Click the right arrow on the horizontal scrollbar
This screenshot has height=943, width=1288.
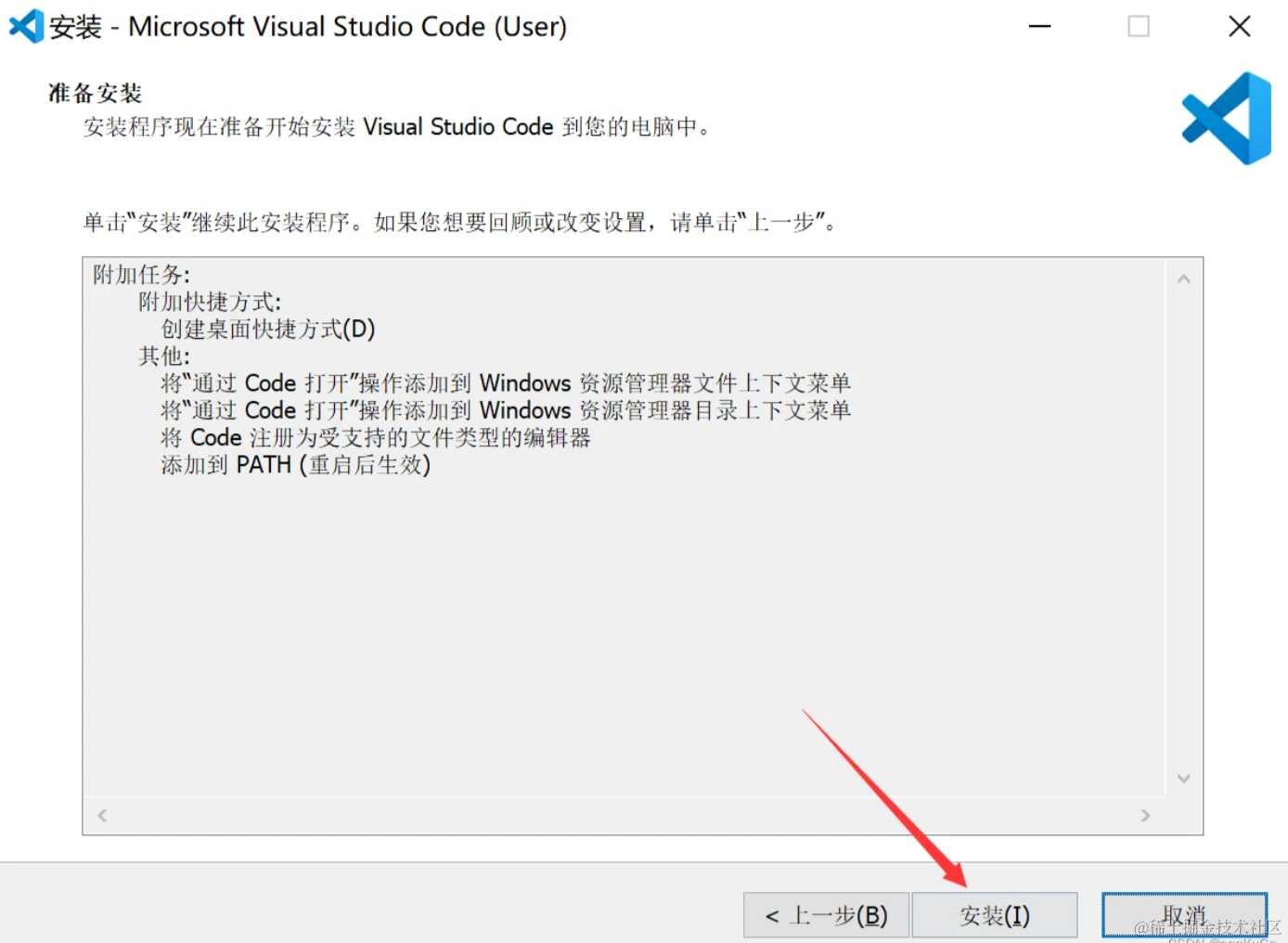point(1146,815)
